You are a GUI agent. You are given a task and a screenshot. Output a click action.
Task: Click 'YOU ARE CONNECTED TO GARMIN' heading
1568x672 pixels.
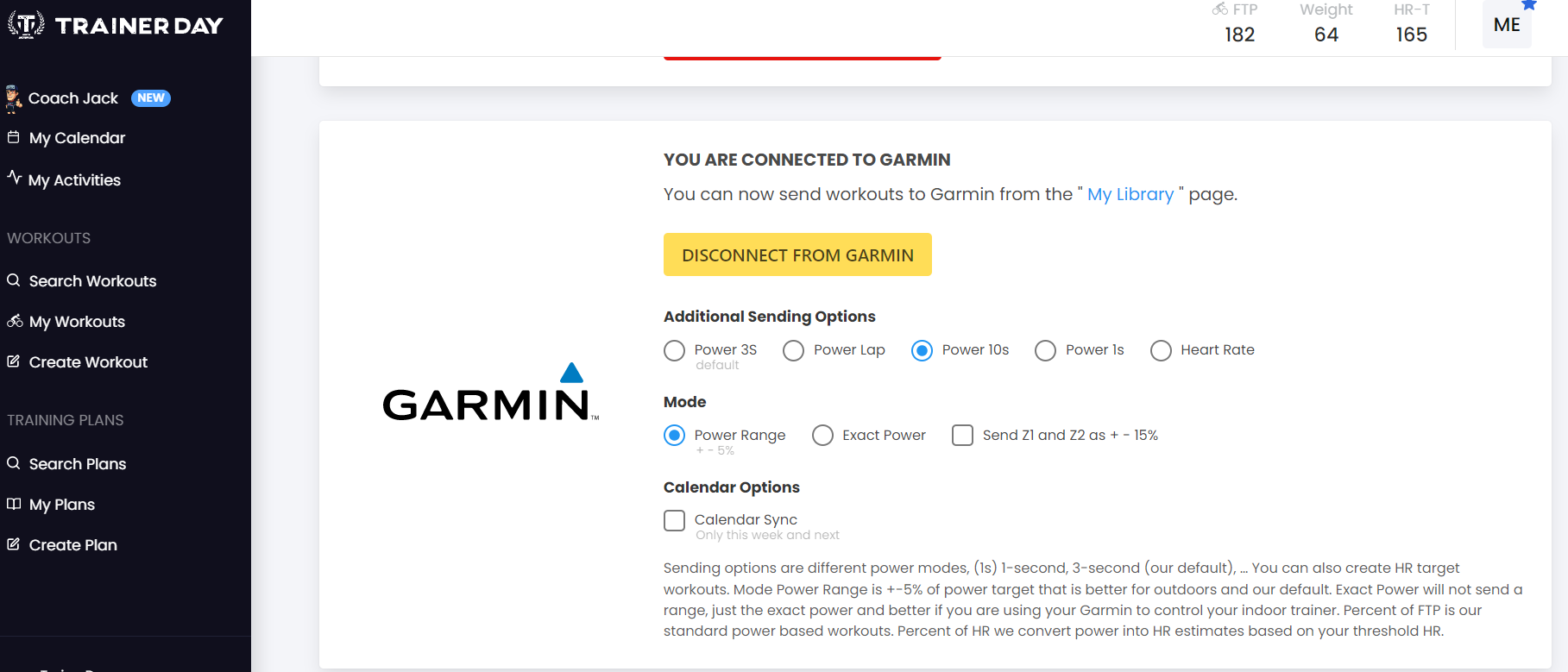click(x=807, y=160)
